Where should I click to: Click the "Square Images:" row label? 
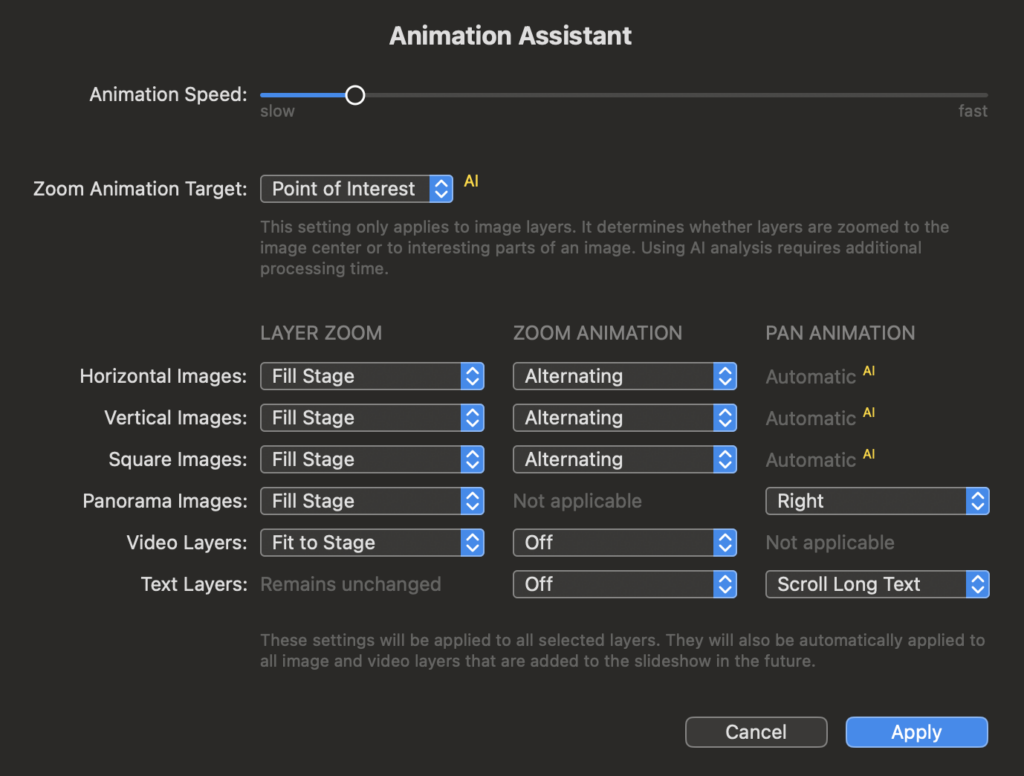178,459
